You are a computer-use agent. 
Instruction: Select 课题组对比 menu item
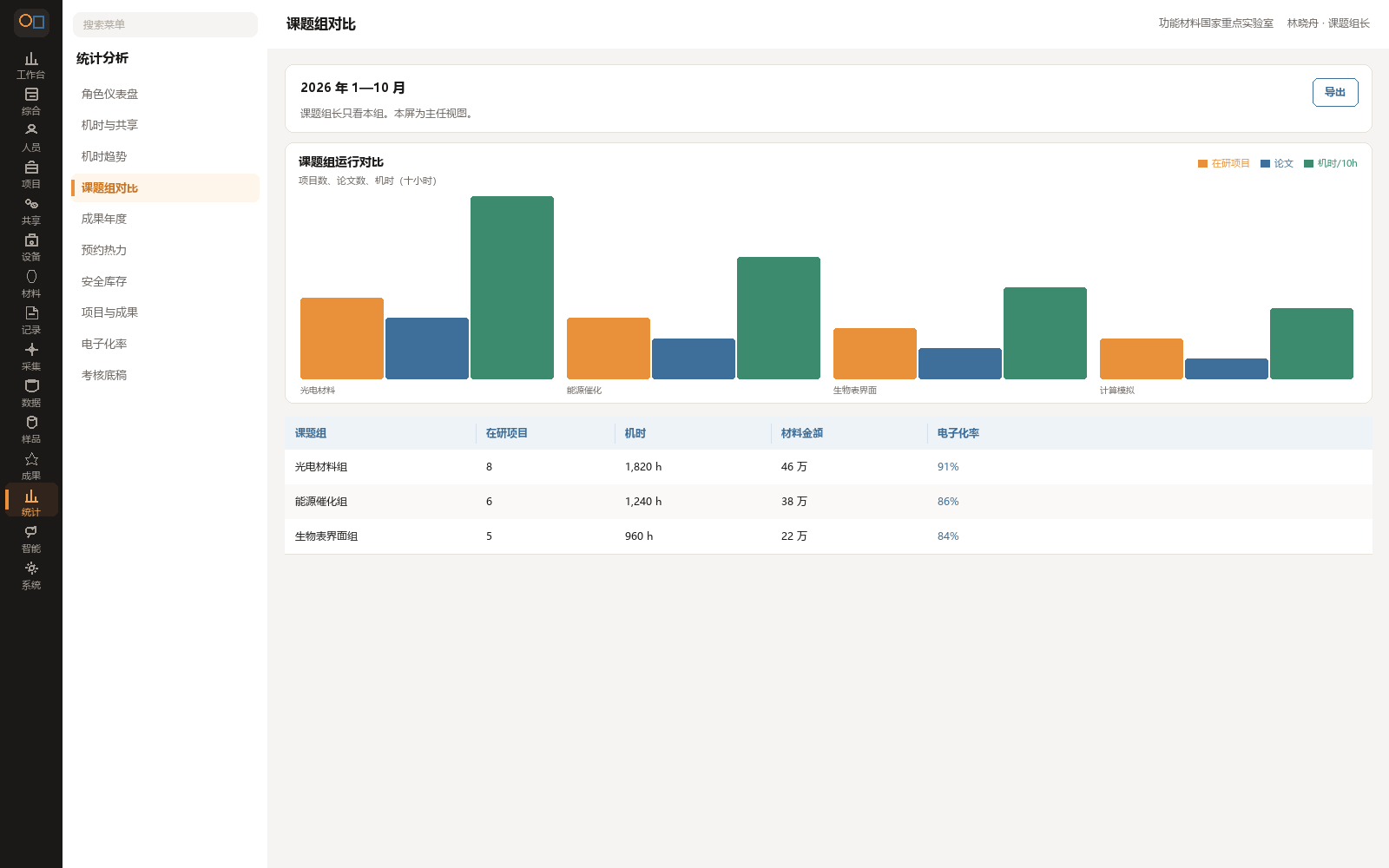tap(165, 187)
